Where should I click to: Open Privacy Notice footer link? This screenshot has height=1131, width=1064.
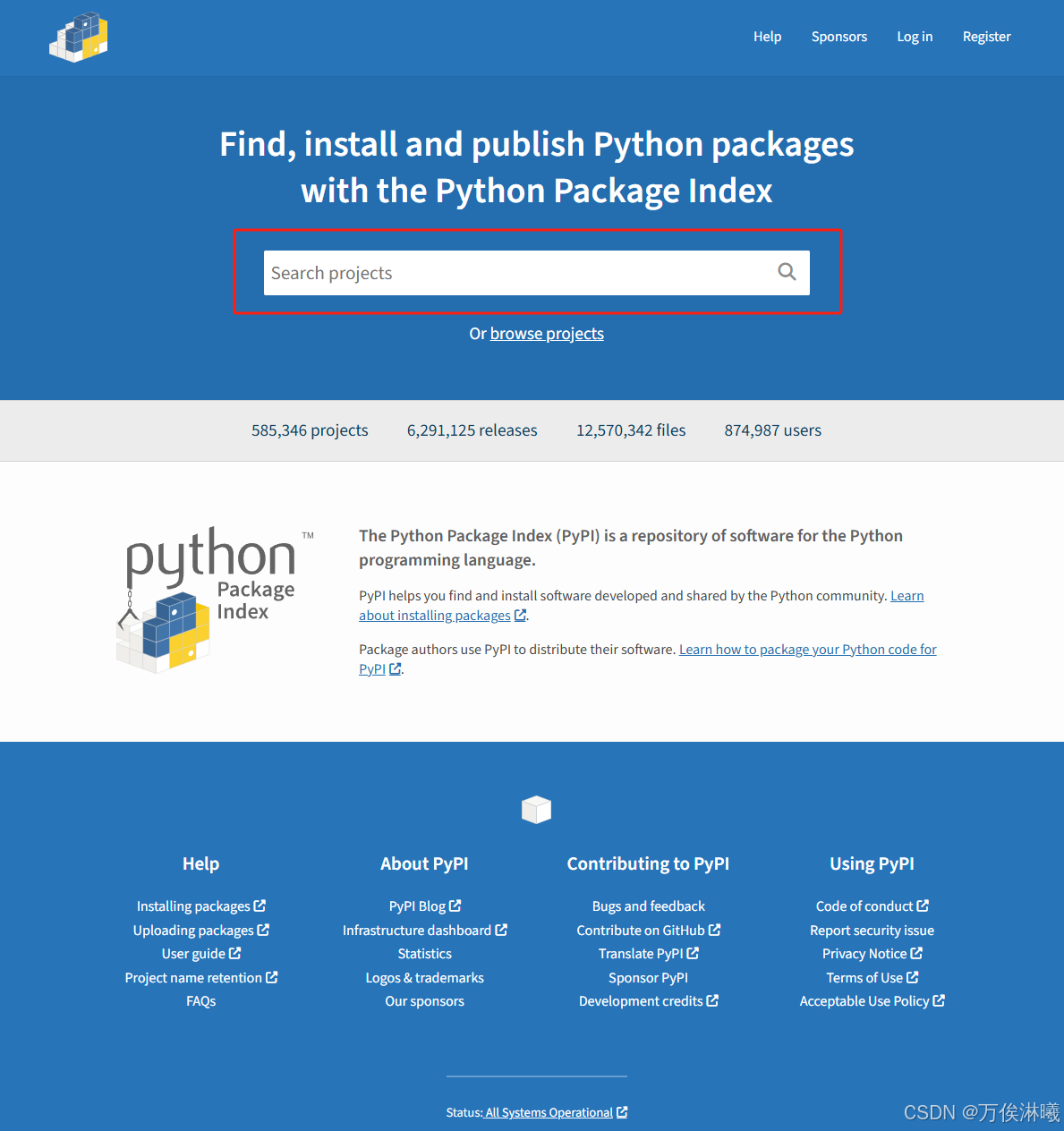[872, 954]
